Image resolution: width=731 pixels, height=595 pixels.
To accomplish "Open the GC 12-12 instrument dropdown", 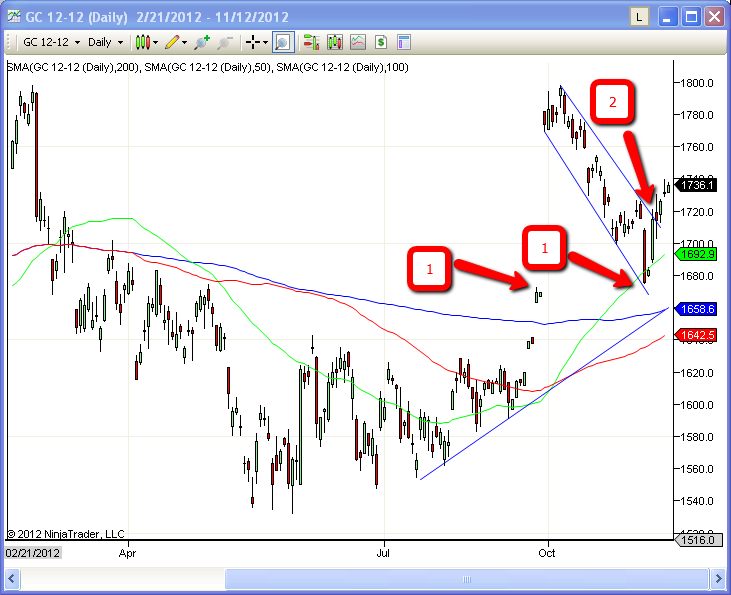I will [44, 42].
